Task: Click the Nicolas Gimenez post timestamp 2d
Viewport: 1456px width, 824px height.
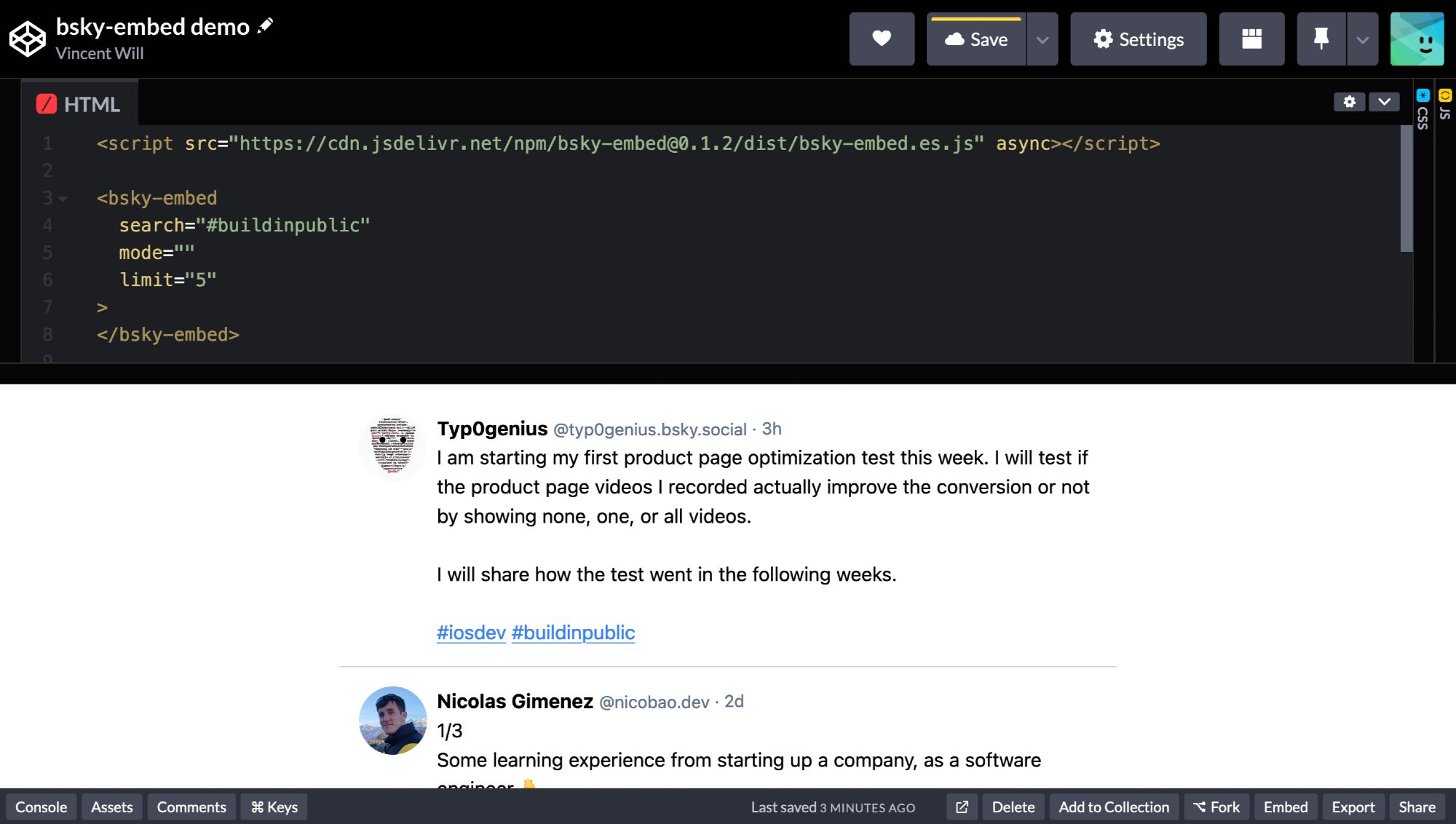Action: (734, 702)
